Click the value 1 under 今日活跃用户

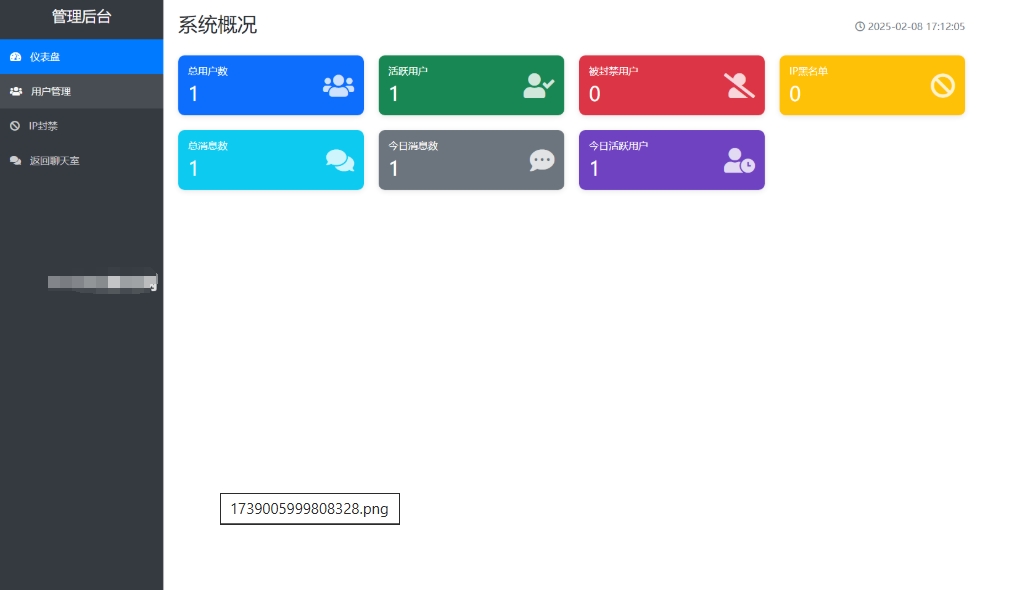click(x=594, y=169)
